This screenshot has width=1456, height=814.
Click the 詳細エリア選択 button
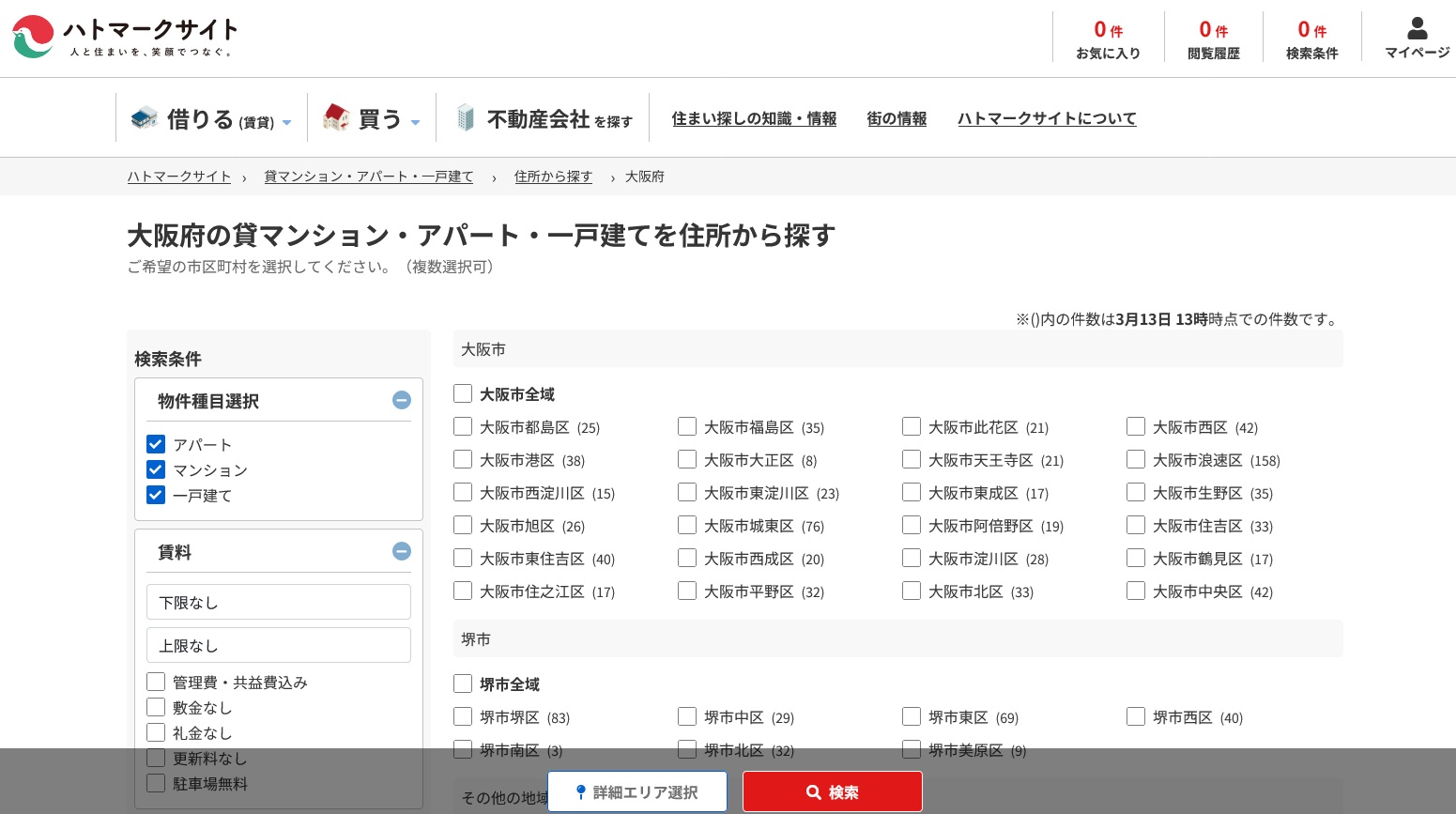[x=636, y=792]
